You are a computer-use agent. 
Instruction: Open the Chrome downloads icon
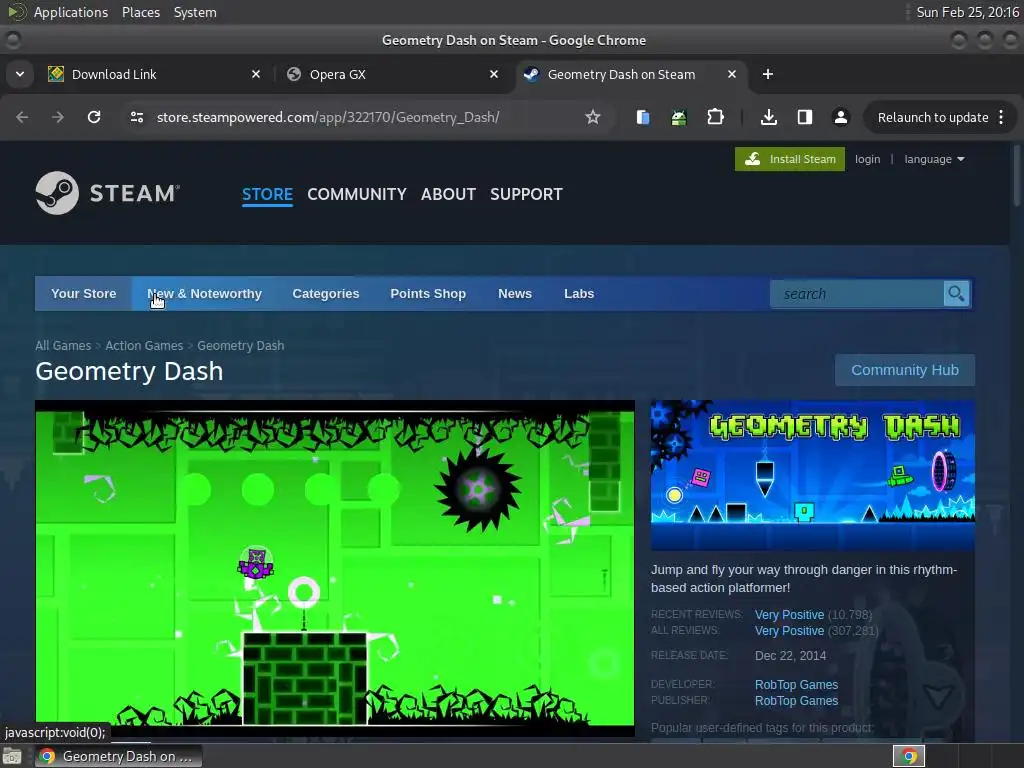point(769,117)
